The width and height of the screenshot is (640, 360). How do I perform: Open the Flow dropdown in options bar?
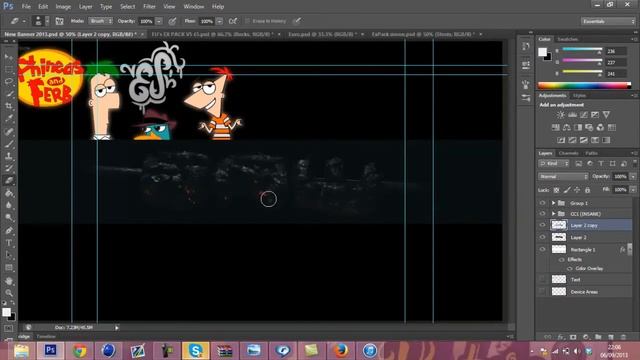(220, 21)
